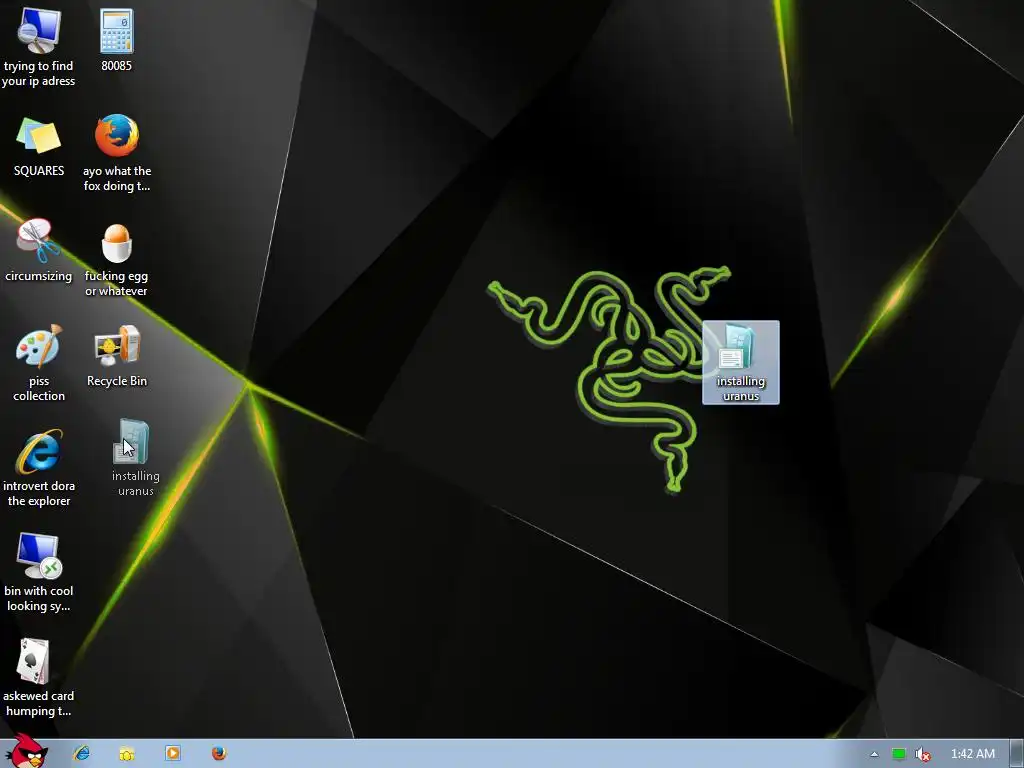
Task: Select the 'trying to find your ip adress' desktop icon
Action: tap(39, 47)
